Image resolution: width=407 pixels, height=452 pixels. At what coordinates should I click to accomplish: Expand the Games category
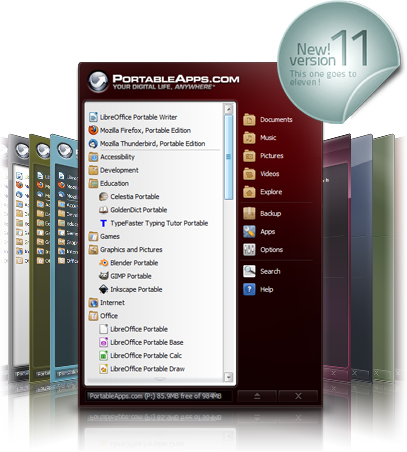(104, 236)
